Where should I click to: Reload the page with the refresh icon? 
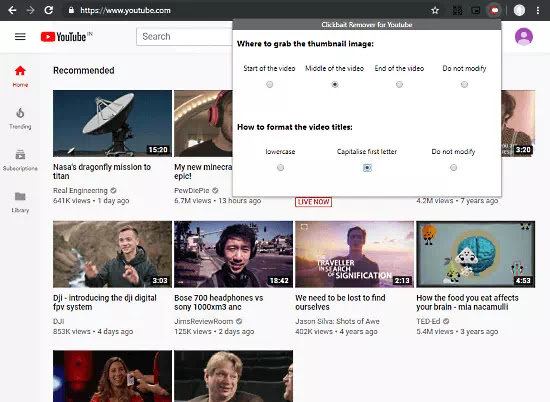point(49,10)
